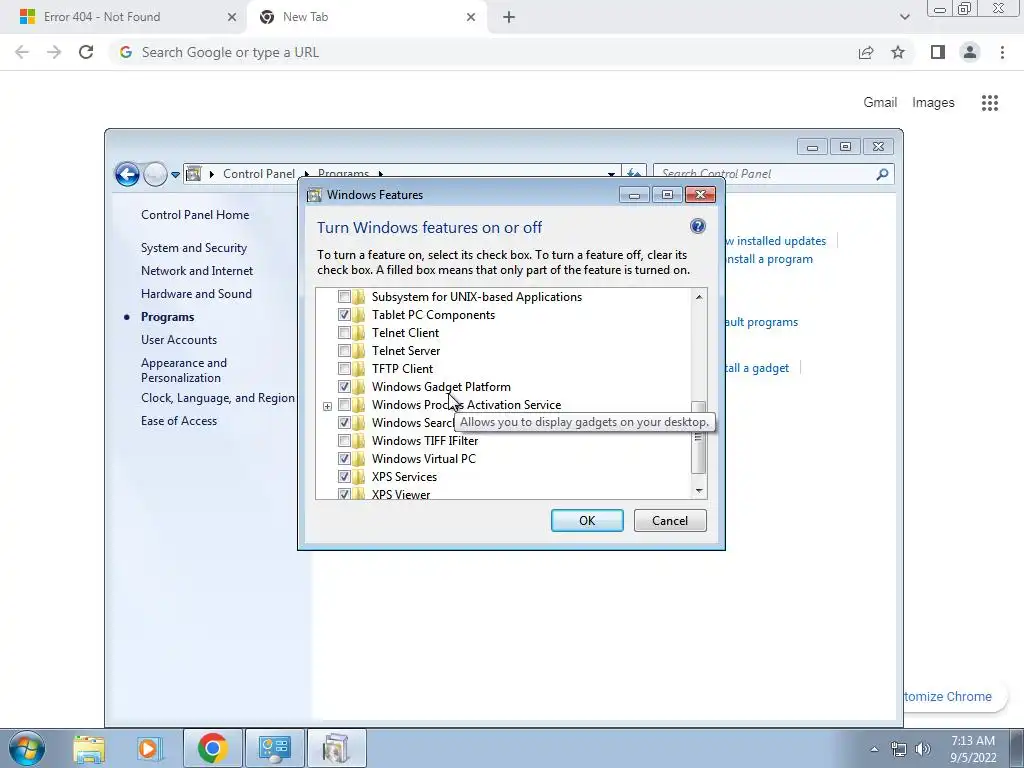Image resolution: width=1024 pixels, height=768 pixels.
Task: Expand the Windows Process Activation Service node
Action: [x=327, y=406]
